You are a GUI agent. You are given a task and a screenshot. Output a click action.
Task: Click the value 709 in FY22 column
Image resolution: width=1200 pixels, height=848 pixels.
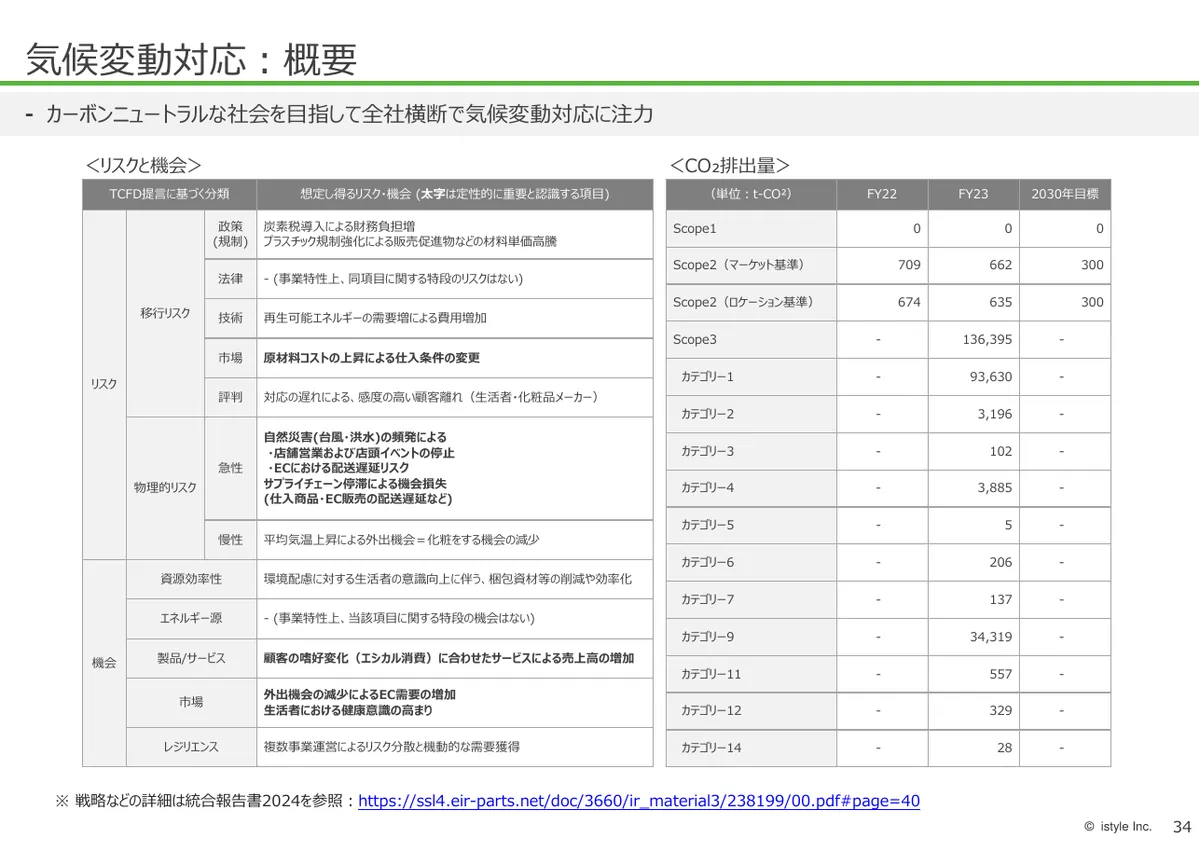(x=909, y=265)
